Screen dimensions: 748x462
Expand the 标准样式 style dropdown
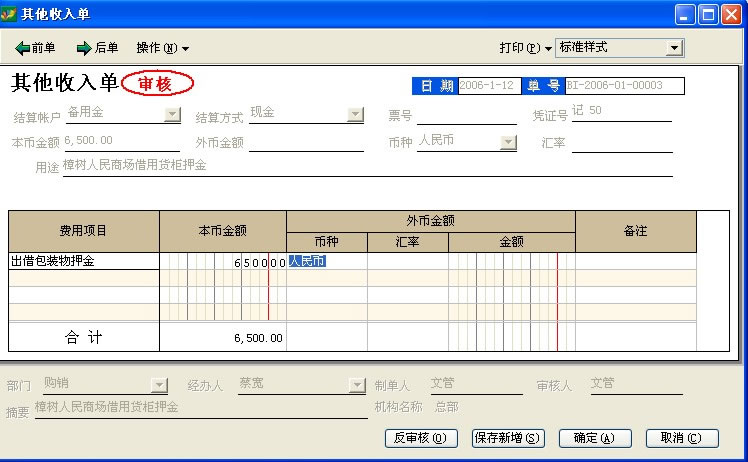(x=674, y=48)
